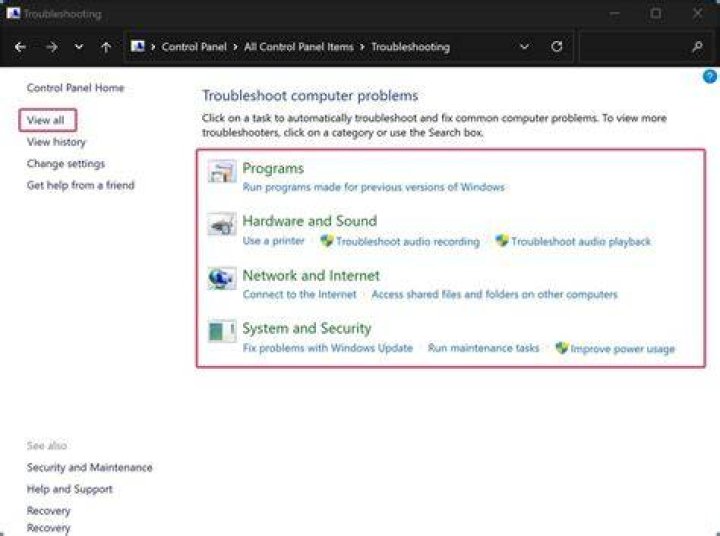Click shield icon beside Improve power usage
Viewport: 720px width, 536px height.
pos(562,348)
